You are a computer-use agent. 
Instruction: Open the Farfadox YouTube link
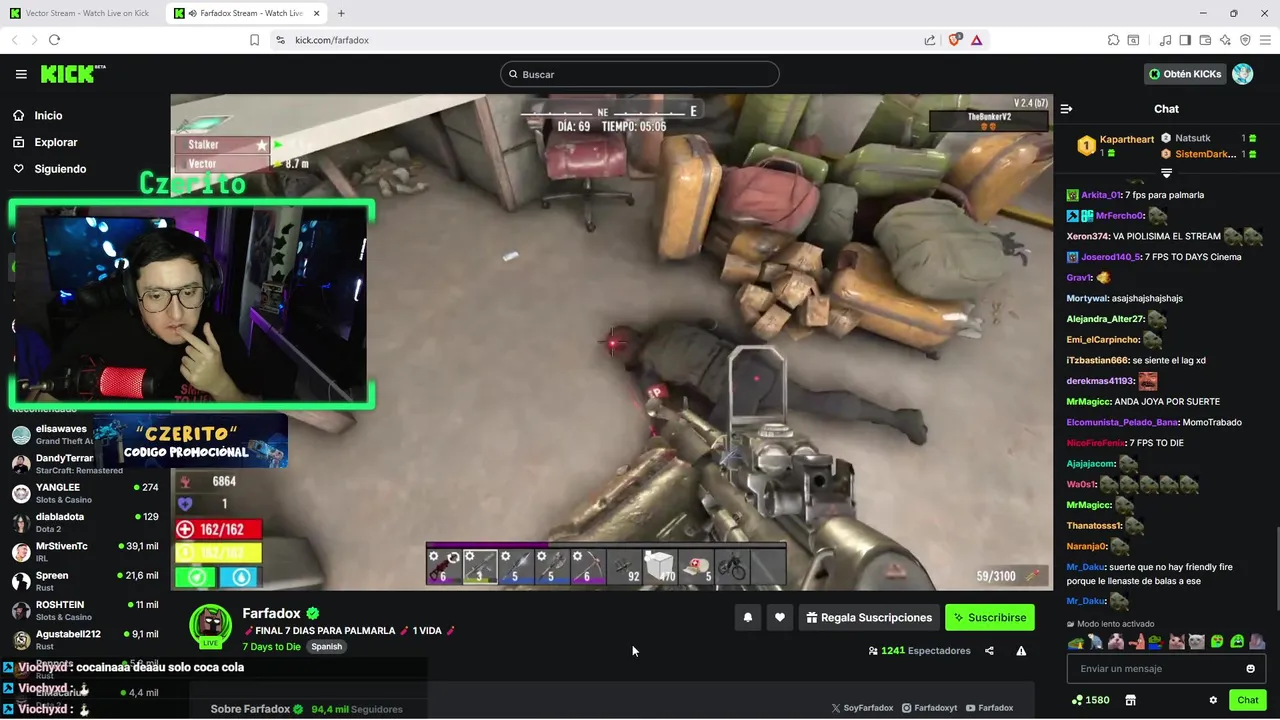990,708
